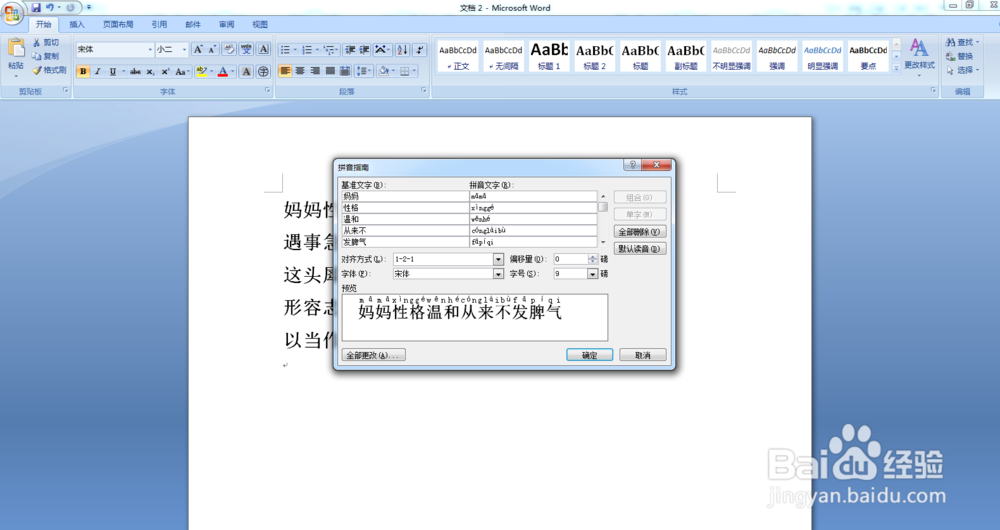Click 默认读音 (Default Readings) button
This screenshot has height=530, width=1000.
click(640, 249)
